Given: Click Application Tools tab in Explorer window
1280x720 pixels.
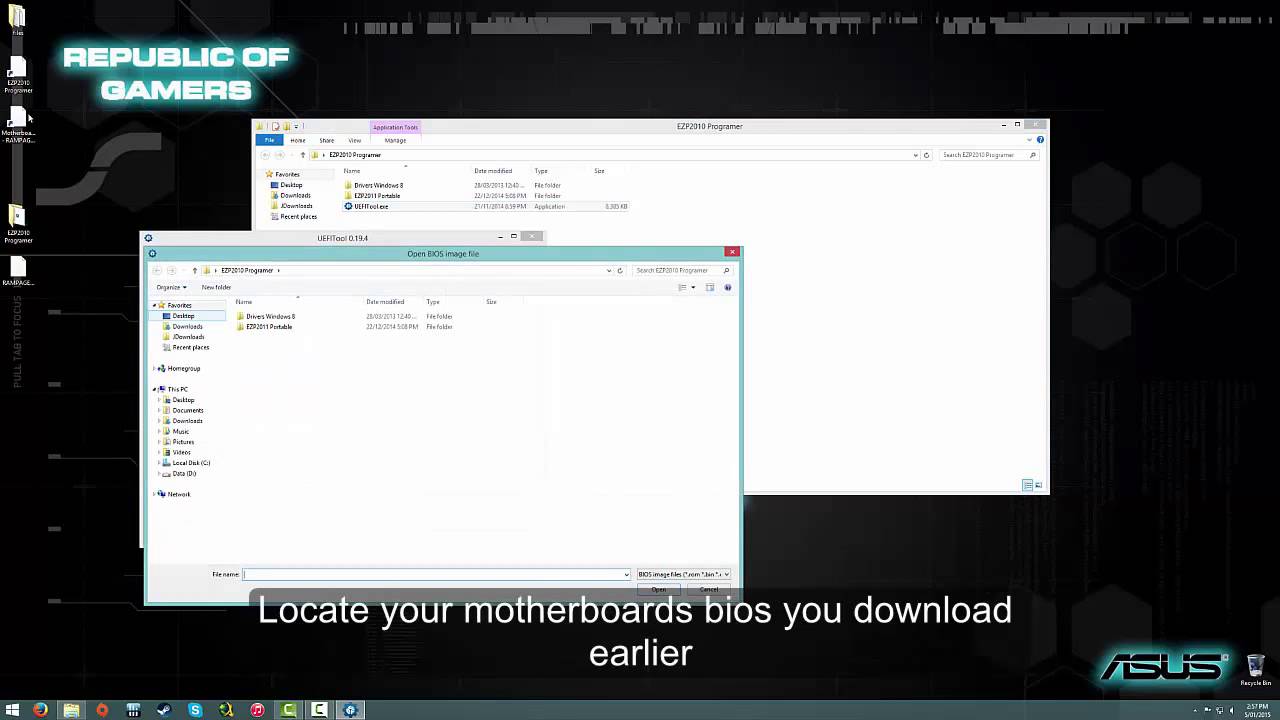Looking at the screenshot, I should pos(396,127).
